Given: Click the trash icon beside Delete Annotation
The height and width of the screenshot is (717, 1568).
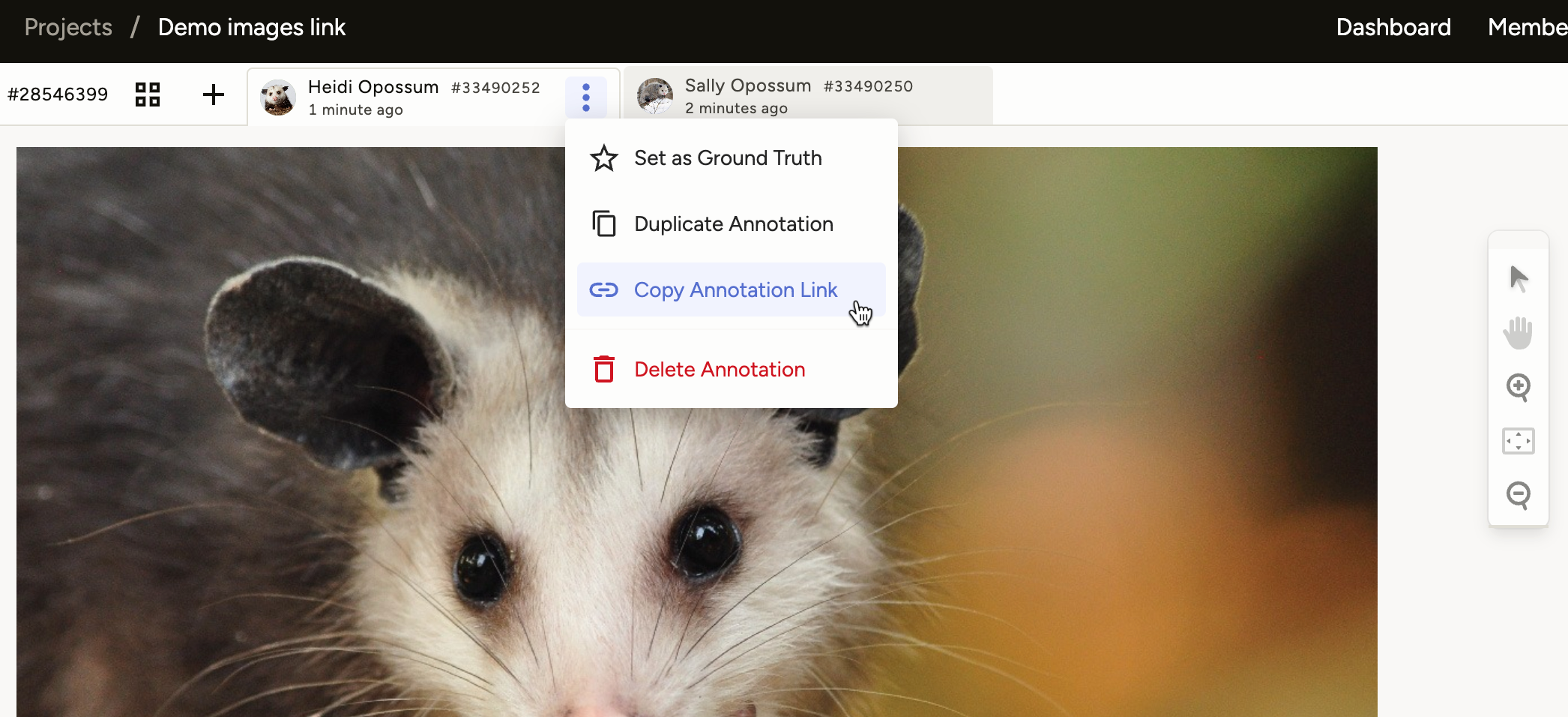Looking at the screenshot, I should point(604,369).
